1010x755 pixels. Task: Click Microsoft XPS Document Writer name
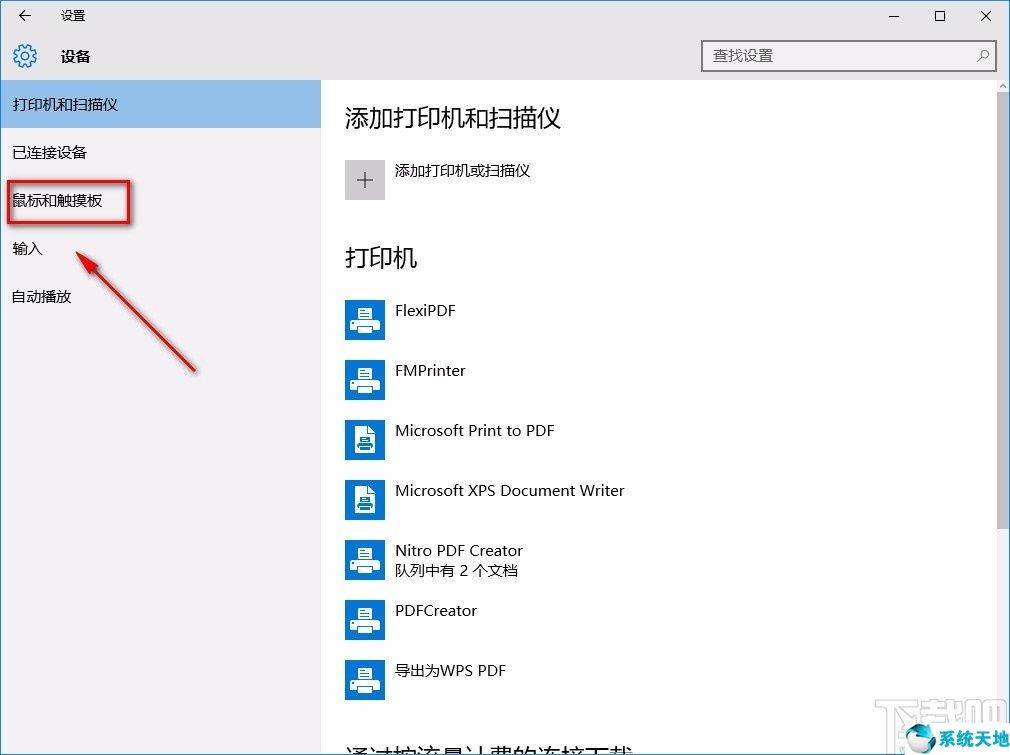510,490
